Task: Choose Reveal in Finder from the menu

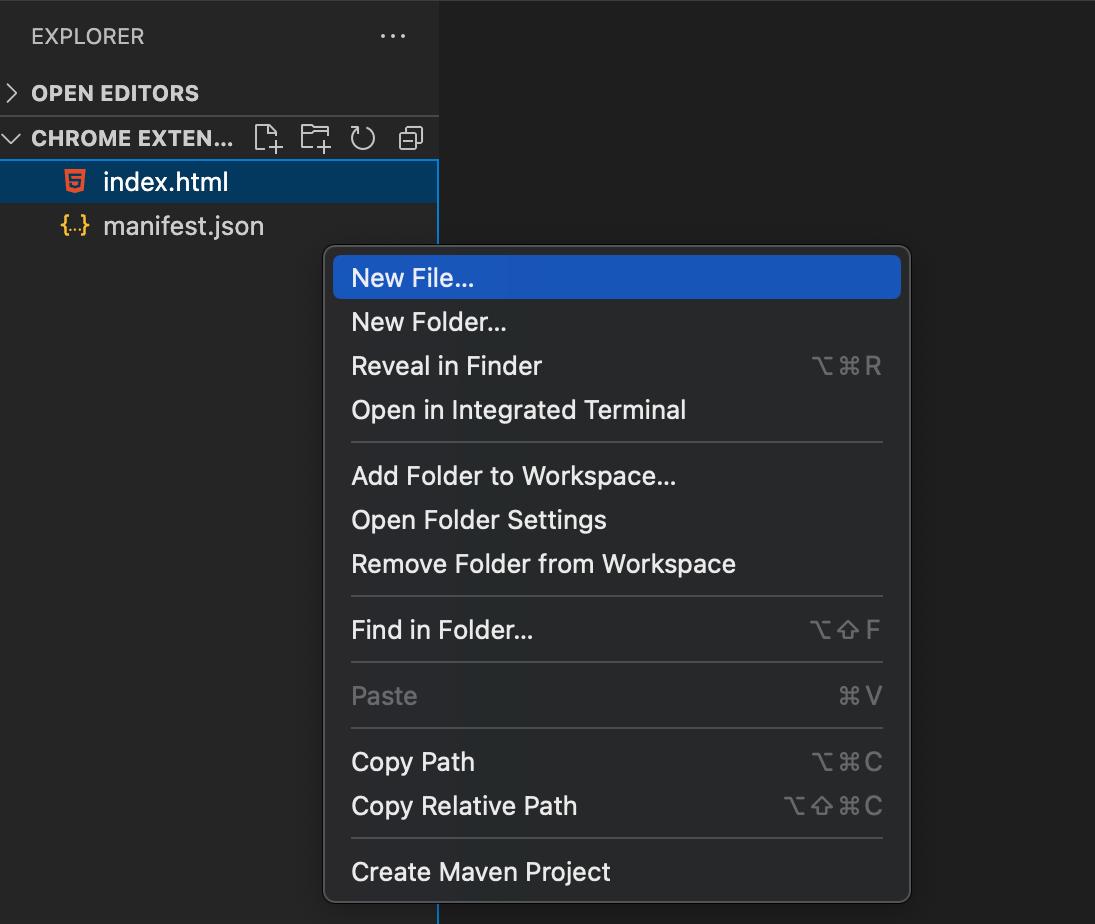Action: tap(446, 365)
